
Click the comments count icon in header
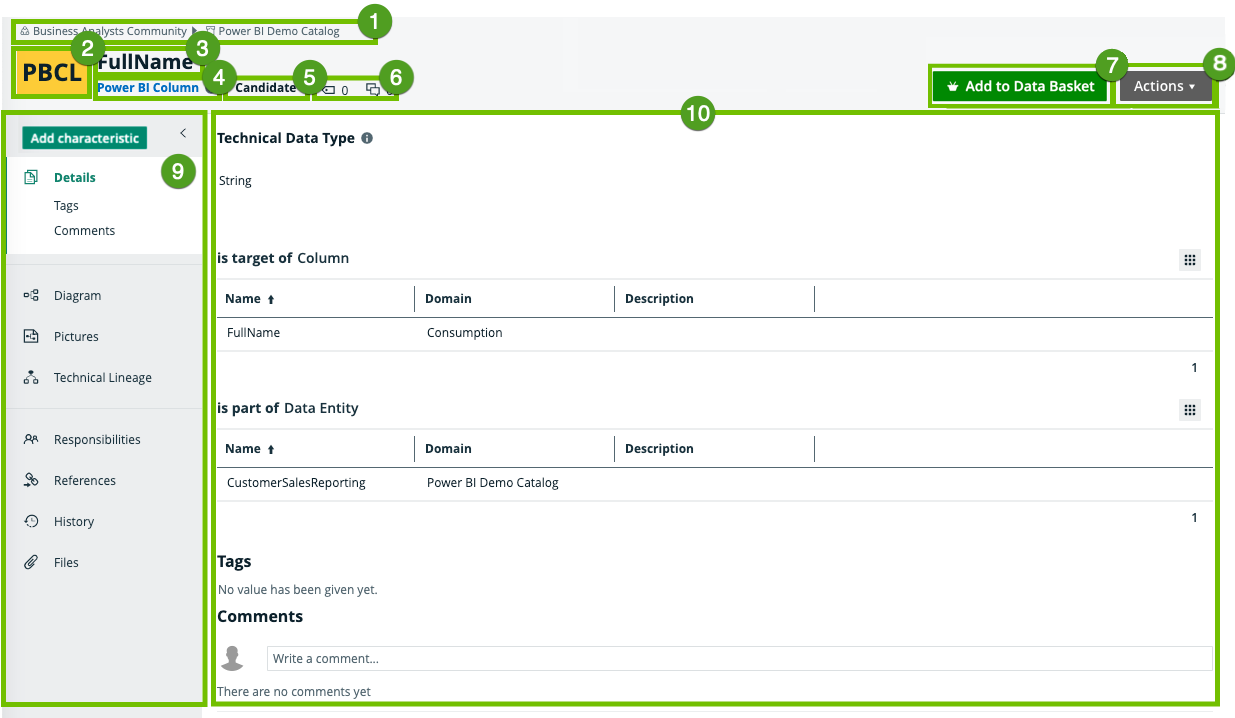tap(373, 90)
